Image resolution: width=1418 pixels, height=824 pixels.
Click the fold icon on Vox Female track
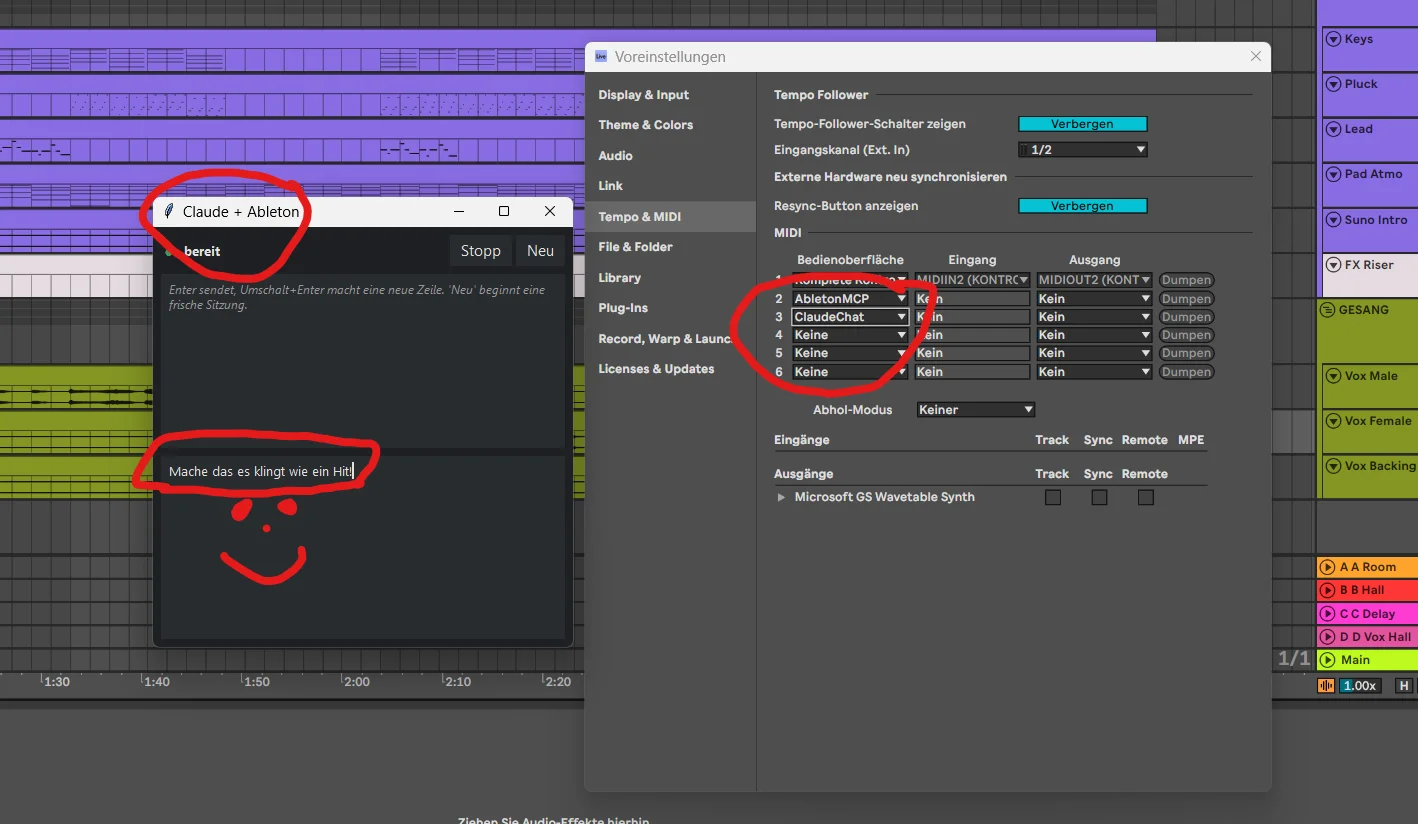pos(1333,421)
